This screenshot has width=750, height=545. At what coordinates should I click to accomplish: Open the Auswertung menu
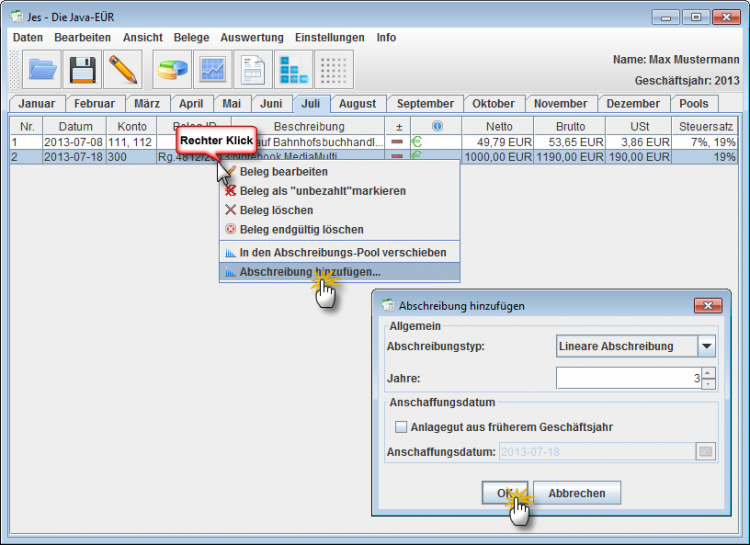(x=251, y=37)
